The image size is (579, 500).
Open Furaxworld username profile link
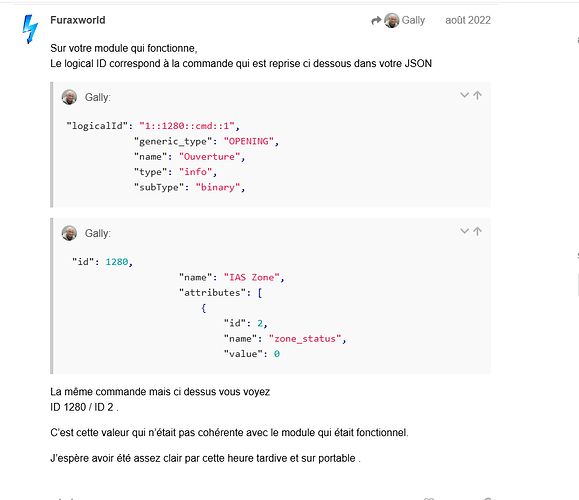pos(78,20)
